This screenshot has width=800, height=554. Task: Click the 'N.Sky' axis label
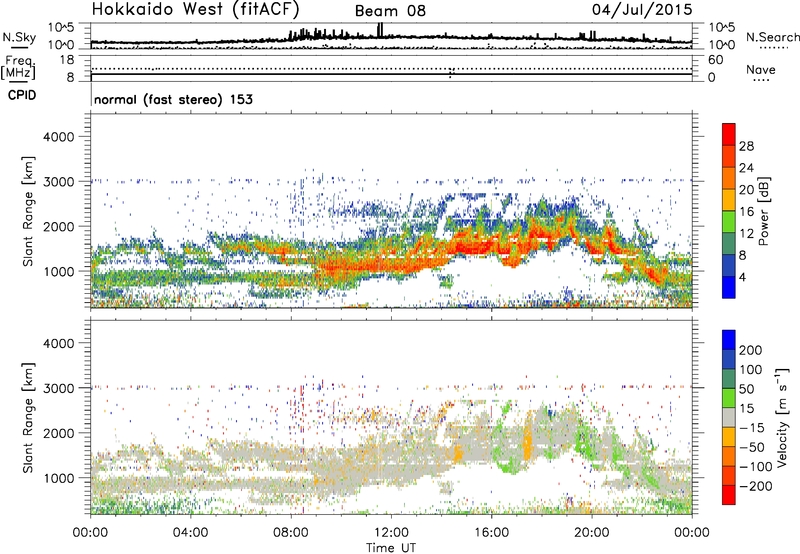[19, 37]
